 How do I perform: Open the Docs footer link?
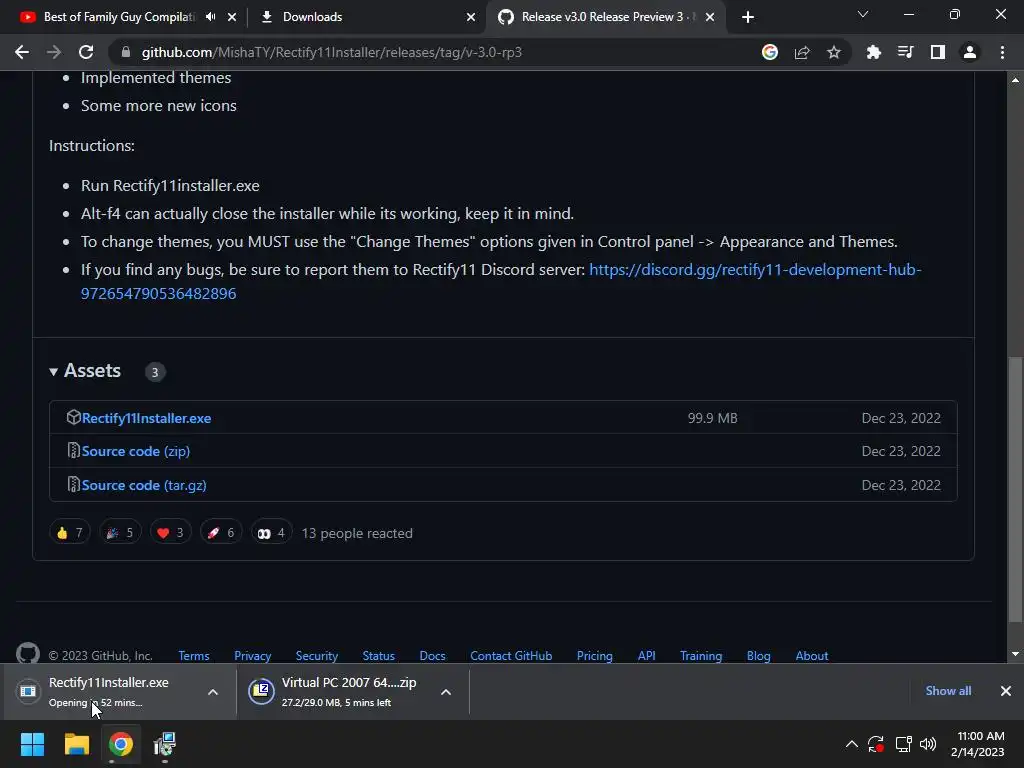[432, 656]
